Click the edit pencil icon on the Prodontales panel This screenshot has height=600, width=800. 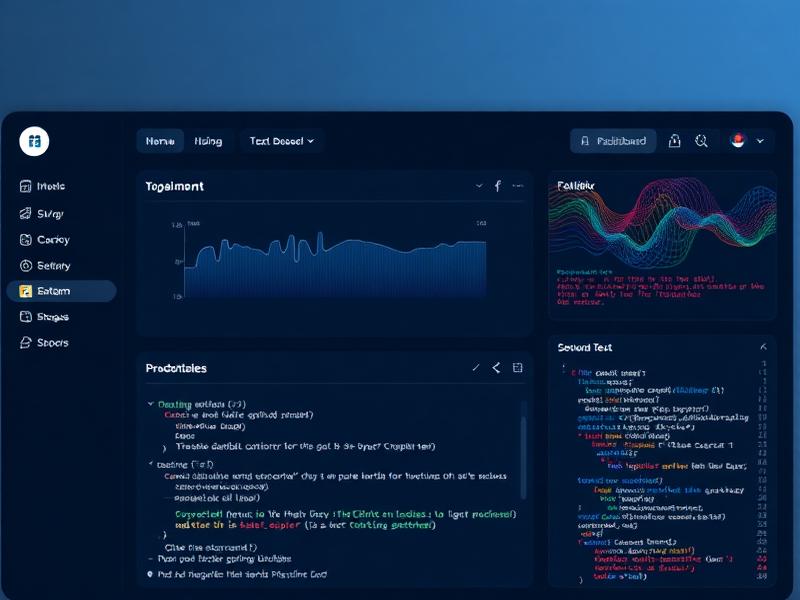click(x=477, y=367)
